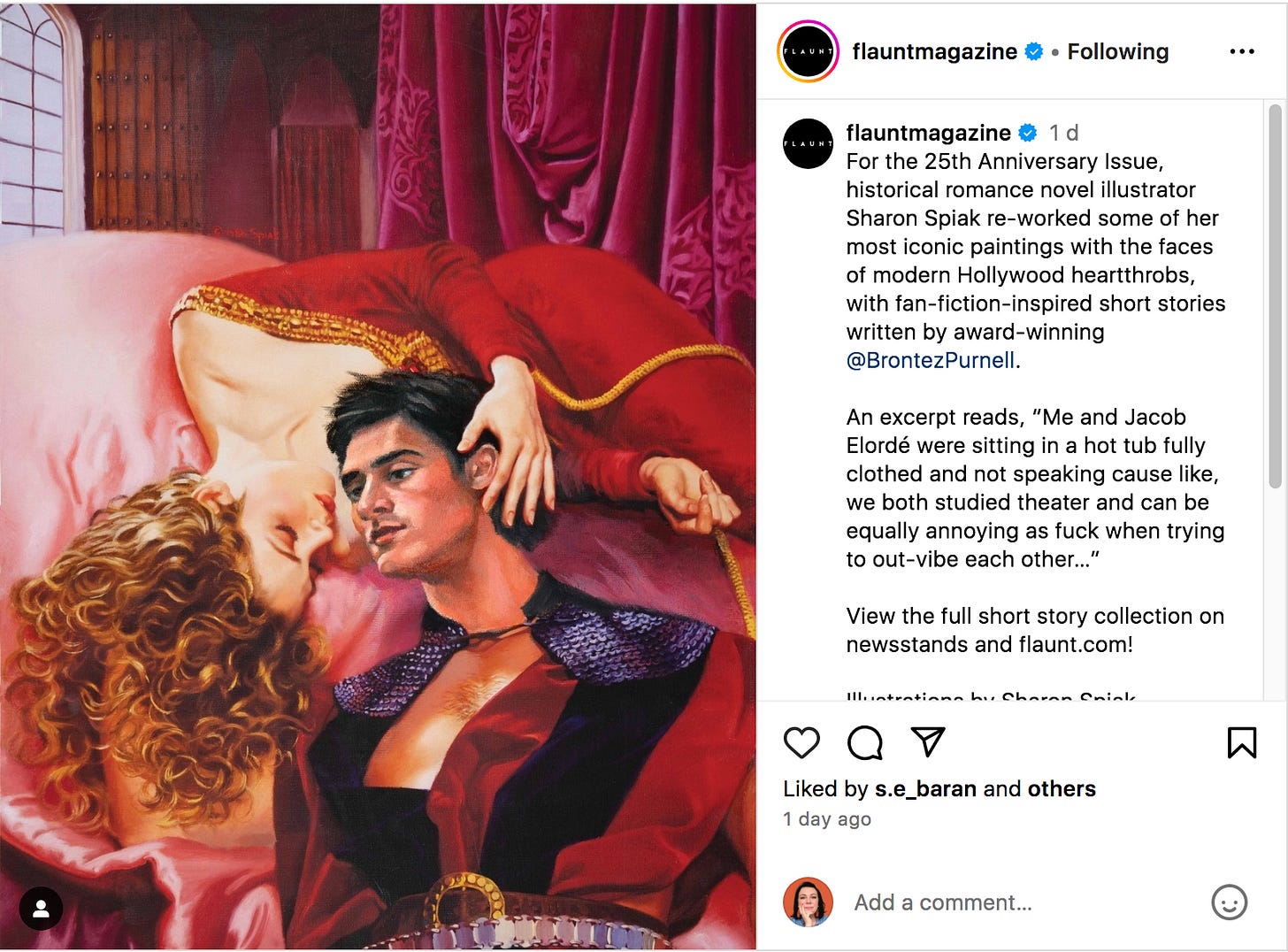Screen dimensions: 1288x952
Task: Save the post with the bookmark icon
Action: (1243, 743)
